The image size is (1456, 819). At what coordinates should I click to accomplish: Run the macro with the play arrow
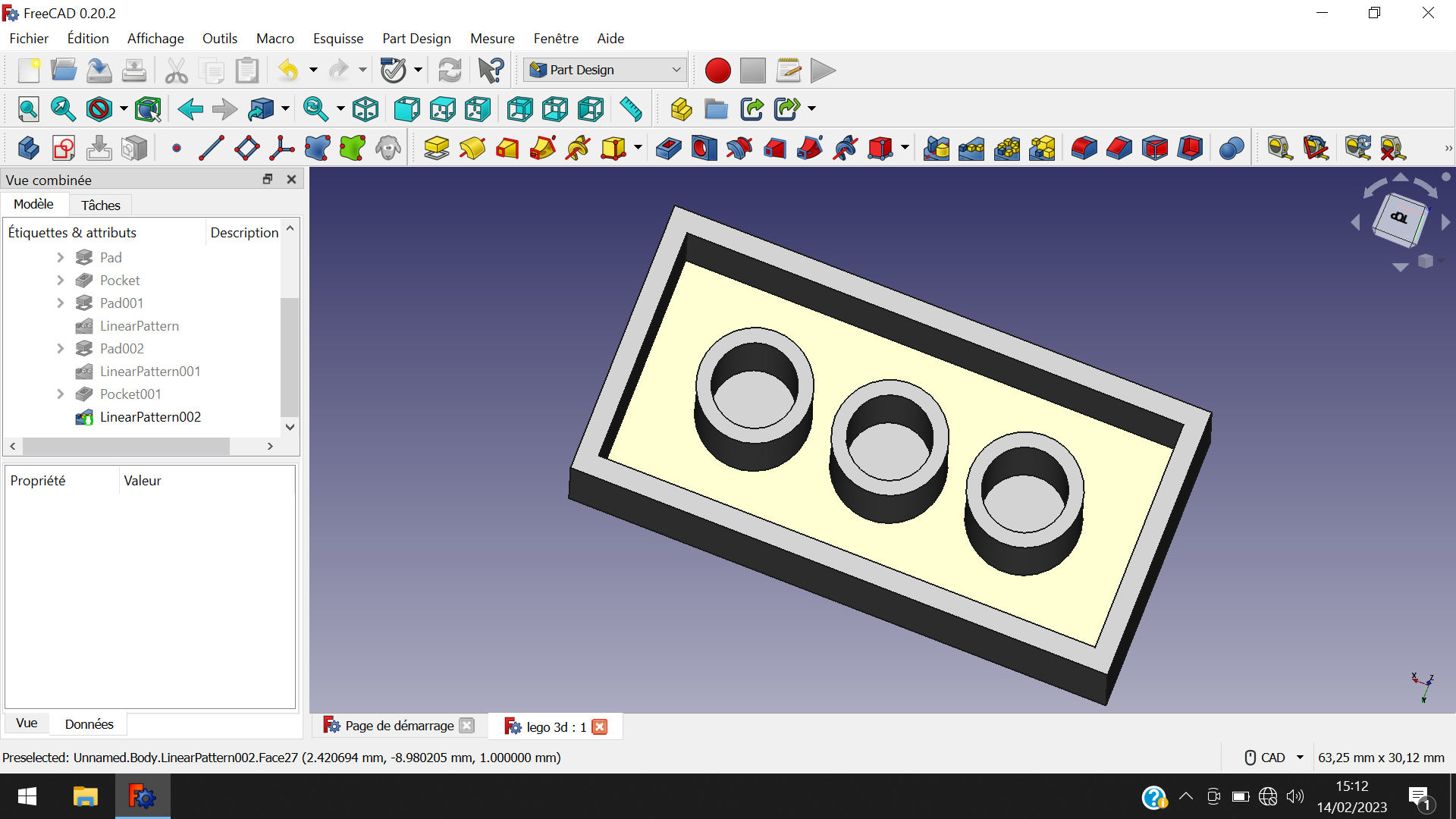[x=823, y=71]
